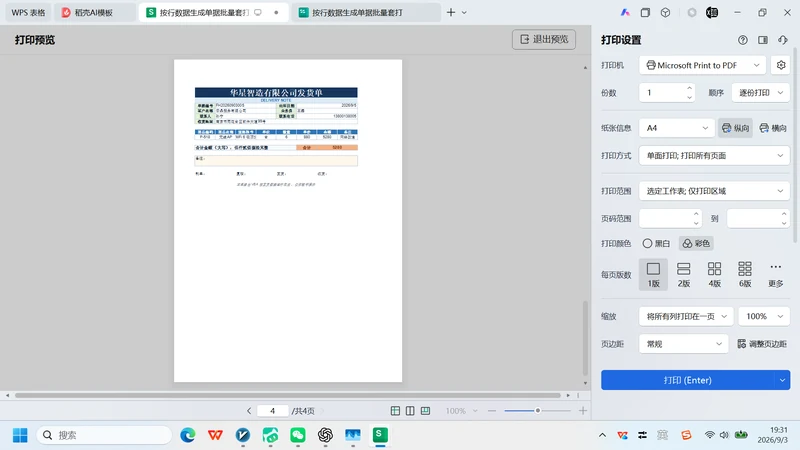Click the delivery note page thumbnail
The height and width of the screenshot is (450, 800).
click(x=288, y=220)
